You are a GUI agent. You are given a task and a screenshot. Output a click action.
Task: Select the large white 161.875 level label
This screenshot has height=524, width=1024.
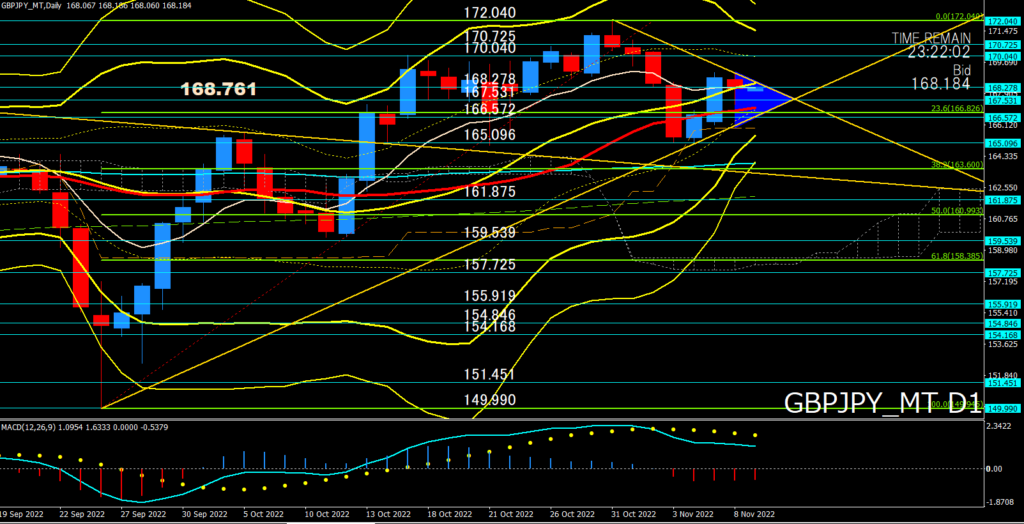pyautogui.click(x=490, y=192)
